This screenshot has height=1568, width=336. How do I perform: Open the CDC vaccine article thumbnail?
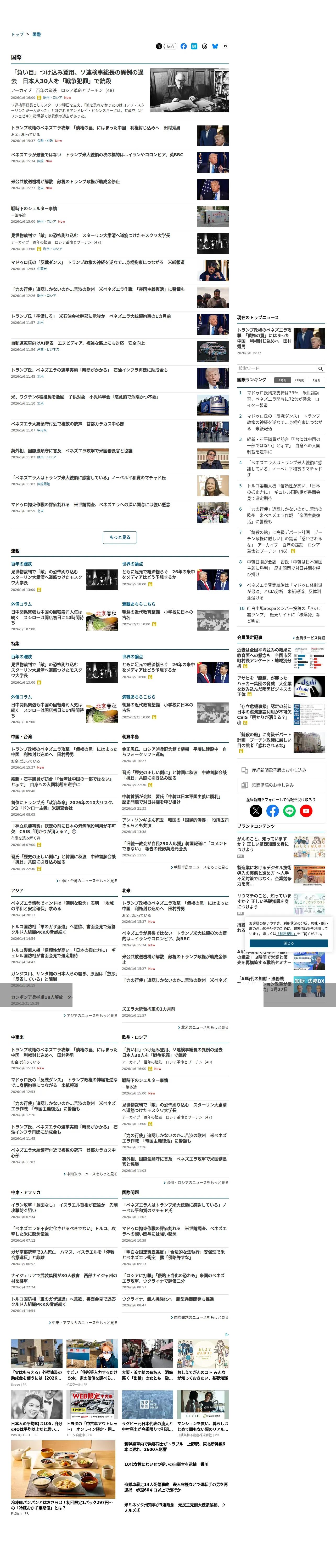(213, 405)
